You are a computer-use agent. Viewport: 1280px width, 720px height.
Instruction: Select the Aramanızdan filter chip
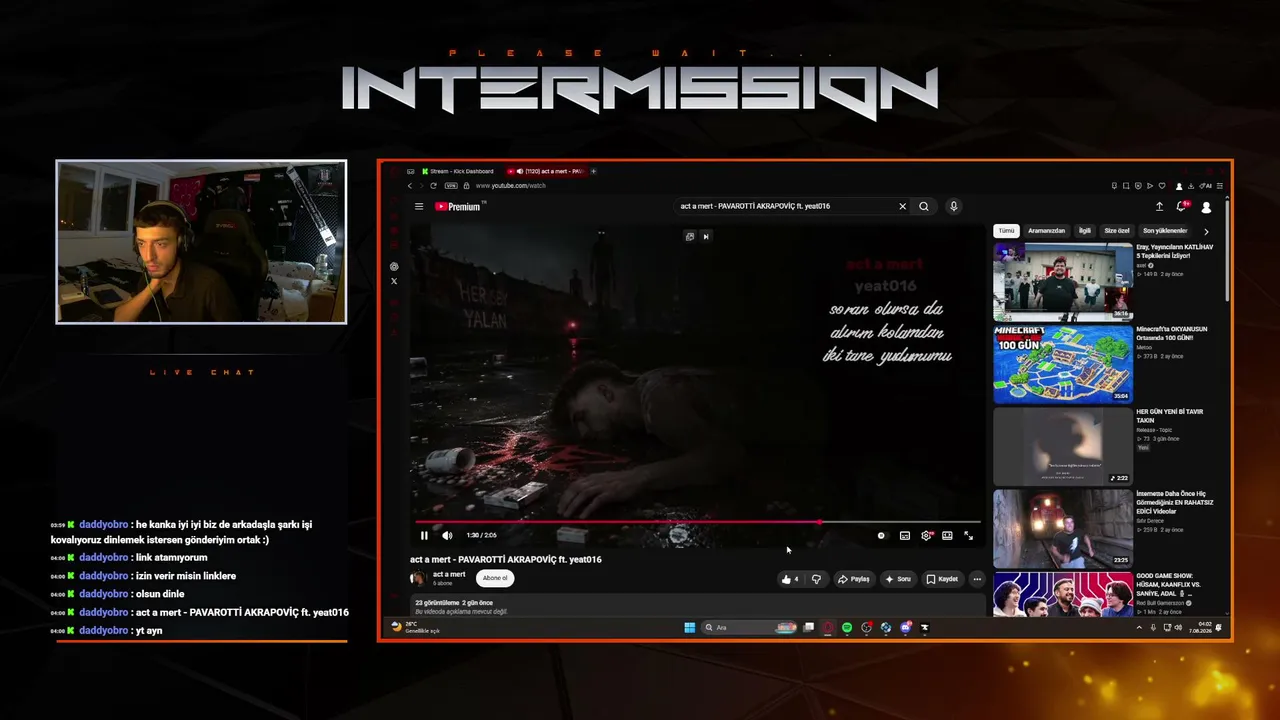click(x=1046, y=231)
